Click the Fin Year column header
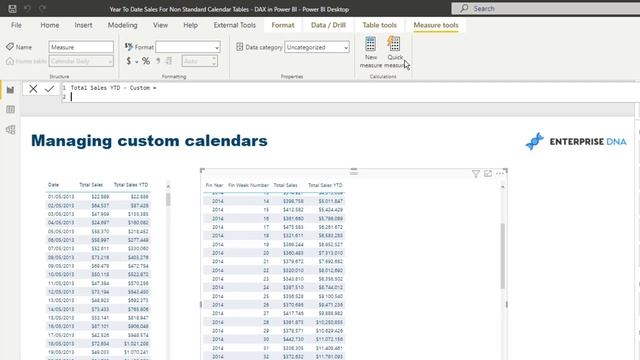The width and height of the screenshot is (640, 360). [x=214, y=185]
